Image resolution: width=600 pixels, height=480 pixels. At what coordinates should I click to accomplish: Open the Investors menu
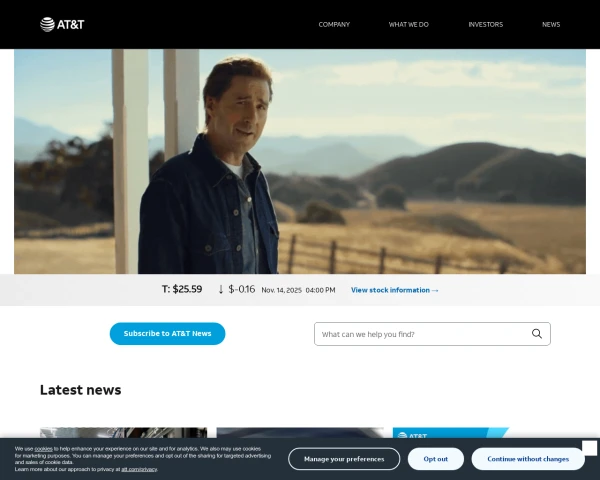pos(485,24)
